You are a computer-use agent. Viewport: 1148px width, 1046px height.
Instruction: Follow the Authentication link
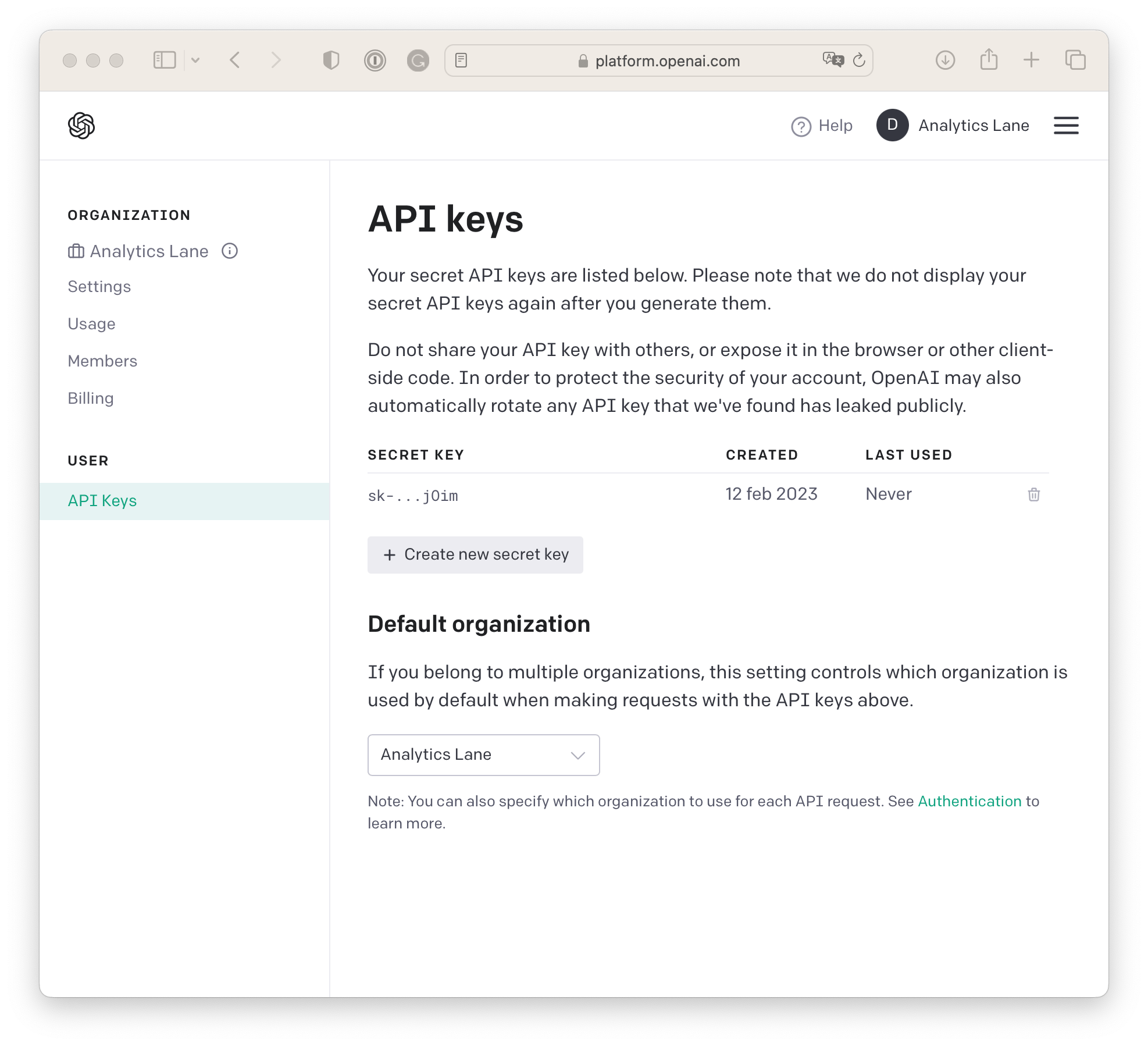point(969,801)
